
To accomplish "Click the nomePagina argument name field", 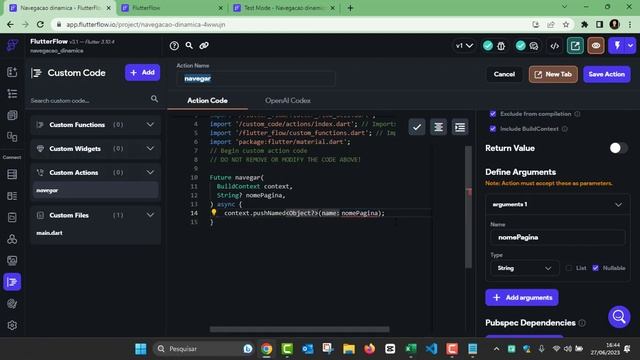I will 557,237.
